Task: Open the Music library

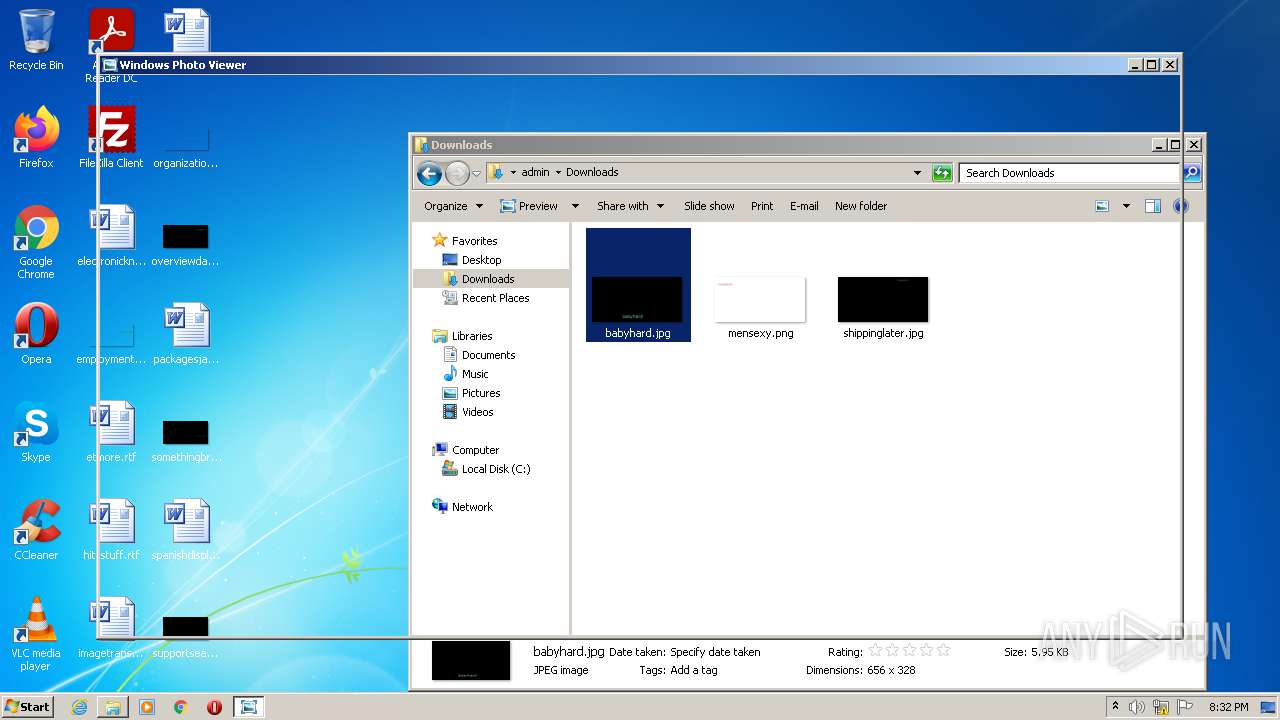Action: (475, 374)
